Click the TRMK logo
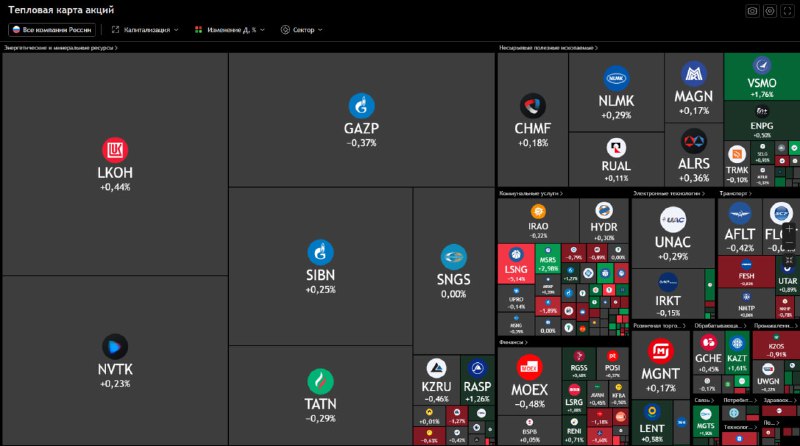Screen dimensions: 800x446 click(737, 154)
